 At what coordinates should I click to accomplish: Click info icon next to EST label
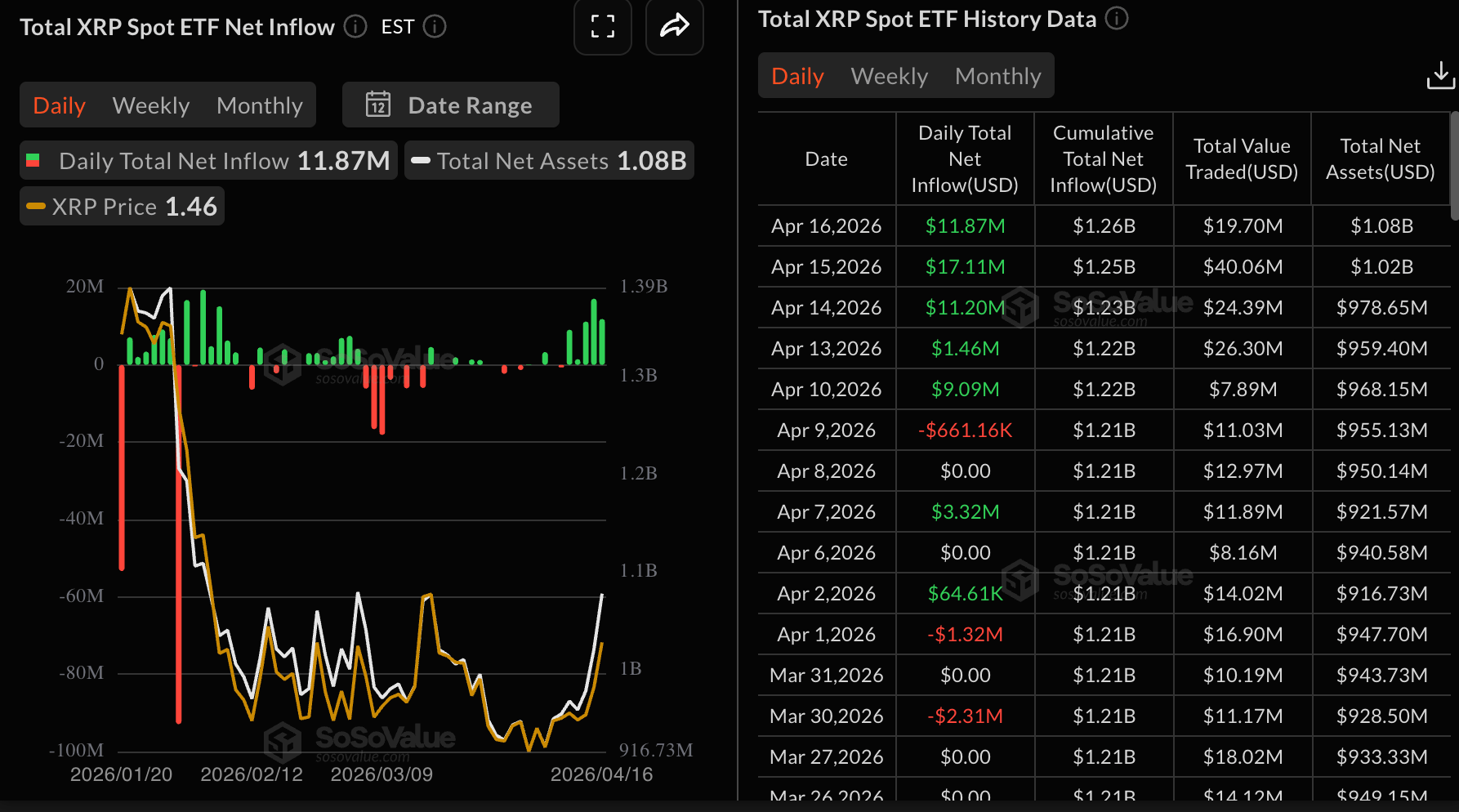tap(435, 27)
